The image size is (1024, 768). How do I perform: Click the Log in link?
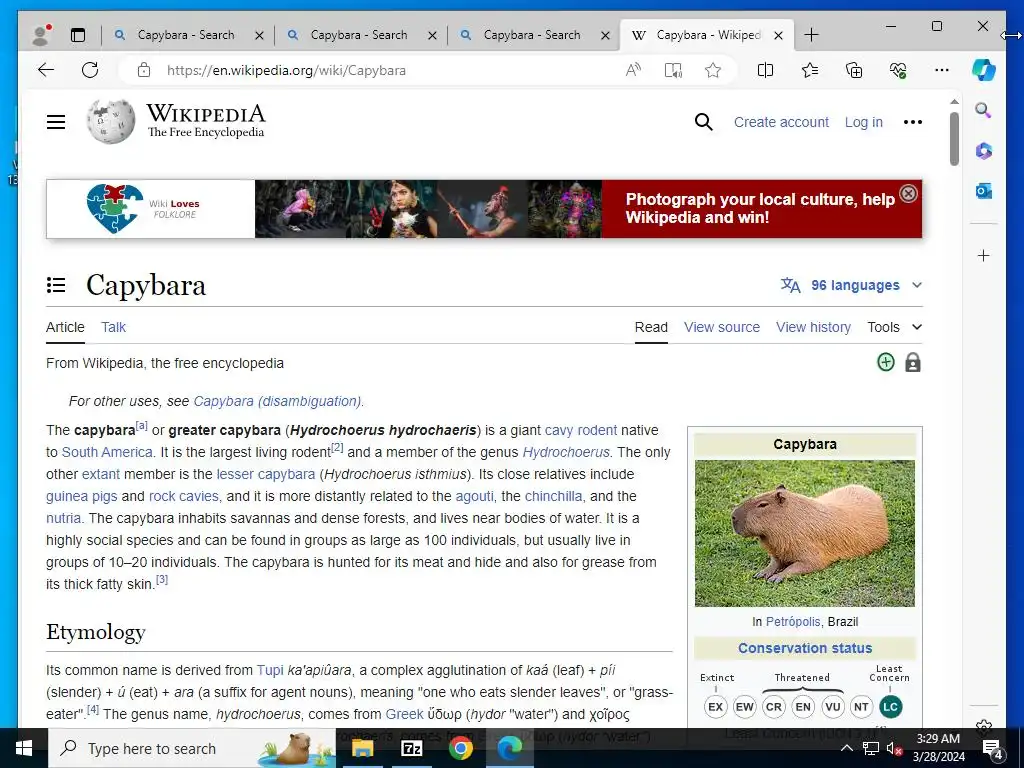[863, 122]
